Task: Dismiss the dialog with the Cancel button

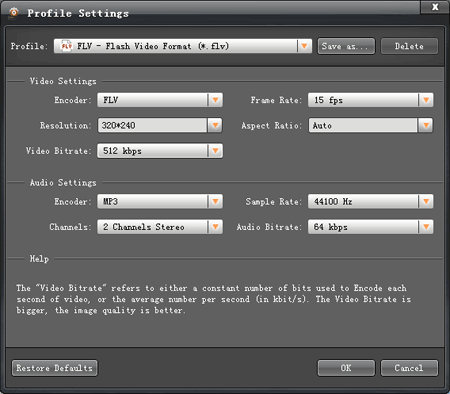Action: point(409,368)
